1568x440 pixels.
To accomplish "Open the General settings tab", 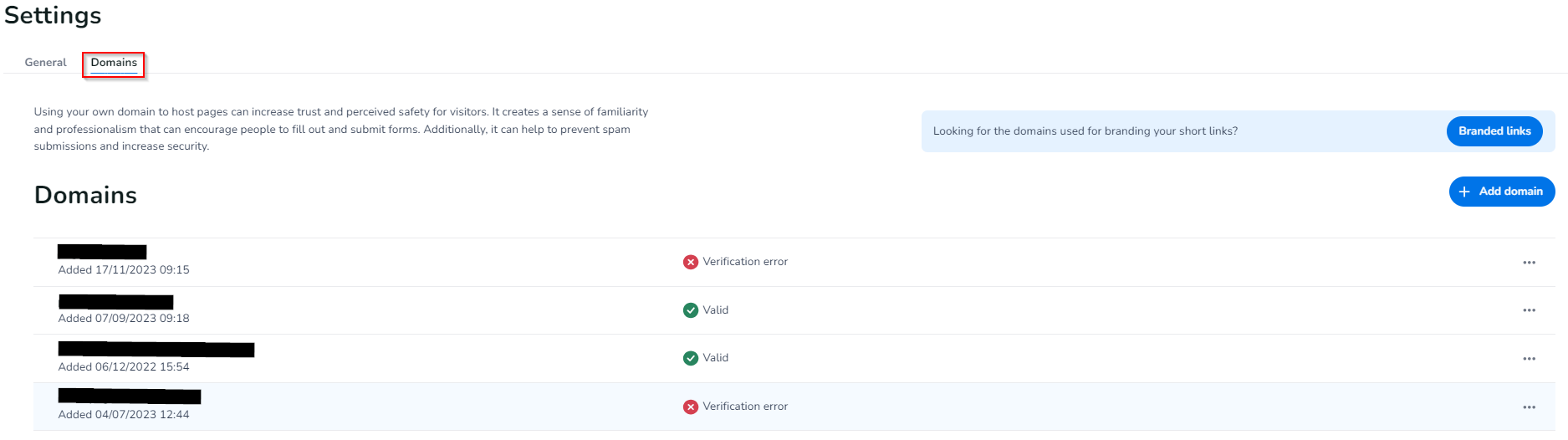I will [45, 63].
